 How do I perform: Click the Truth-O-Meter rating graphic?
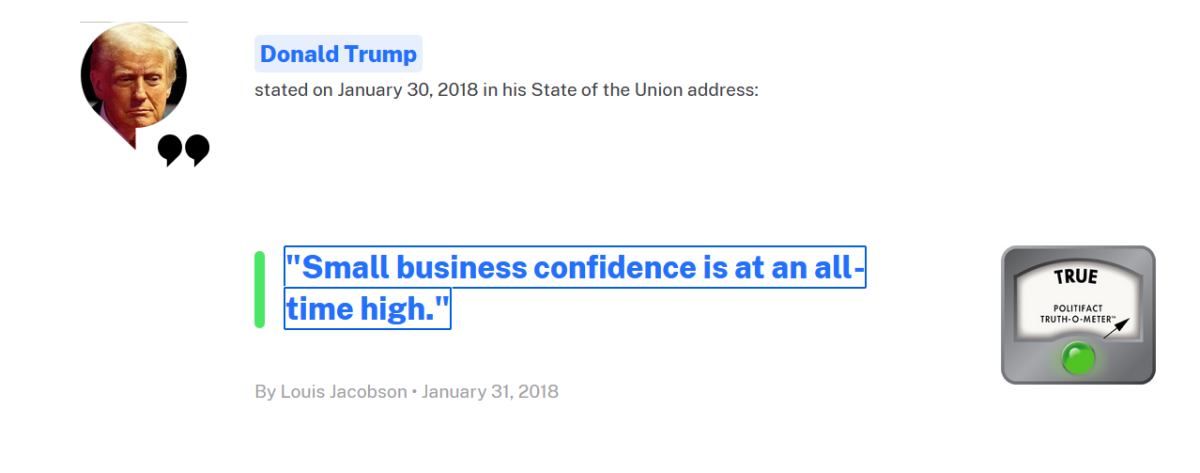click(1078, 315)
